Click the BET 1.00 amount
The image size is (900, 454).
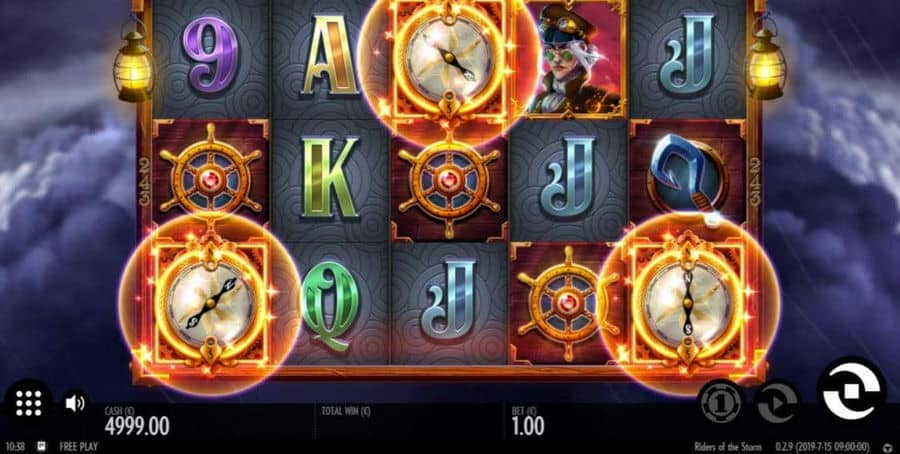527,426
